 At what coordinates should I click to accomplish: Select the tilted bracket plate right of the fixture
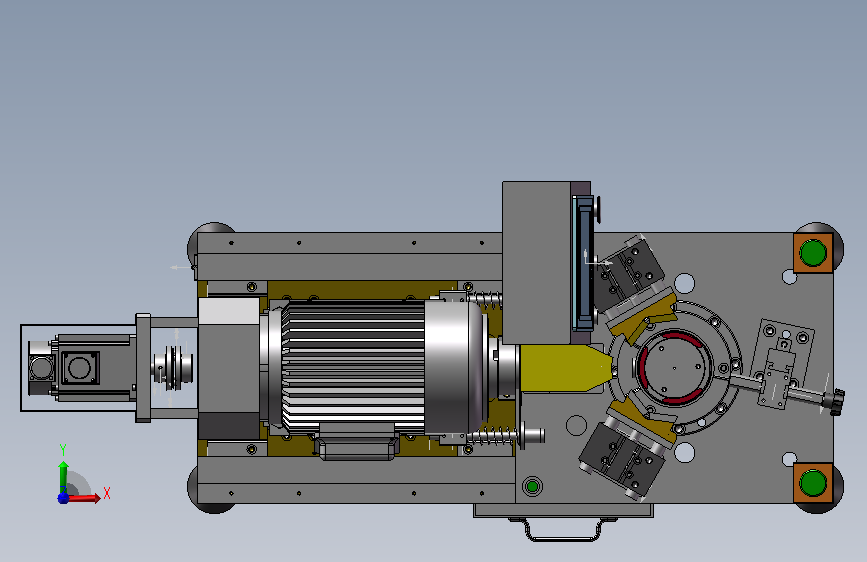tap(783, 360)
